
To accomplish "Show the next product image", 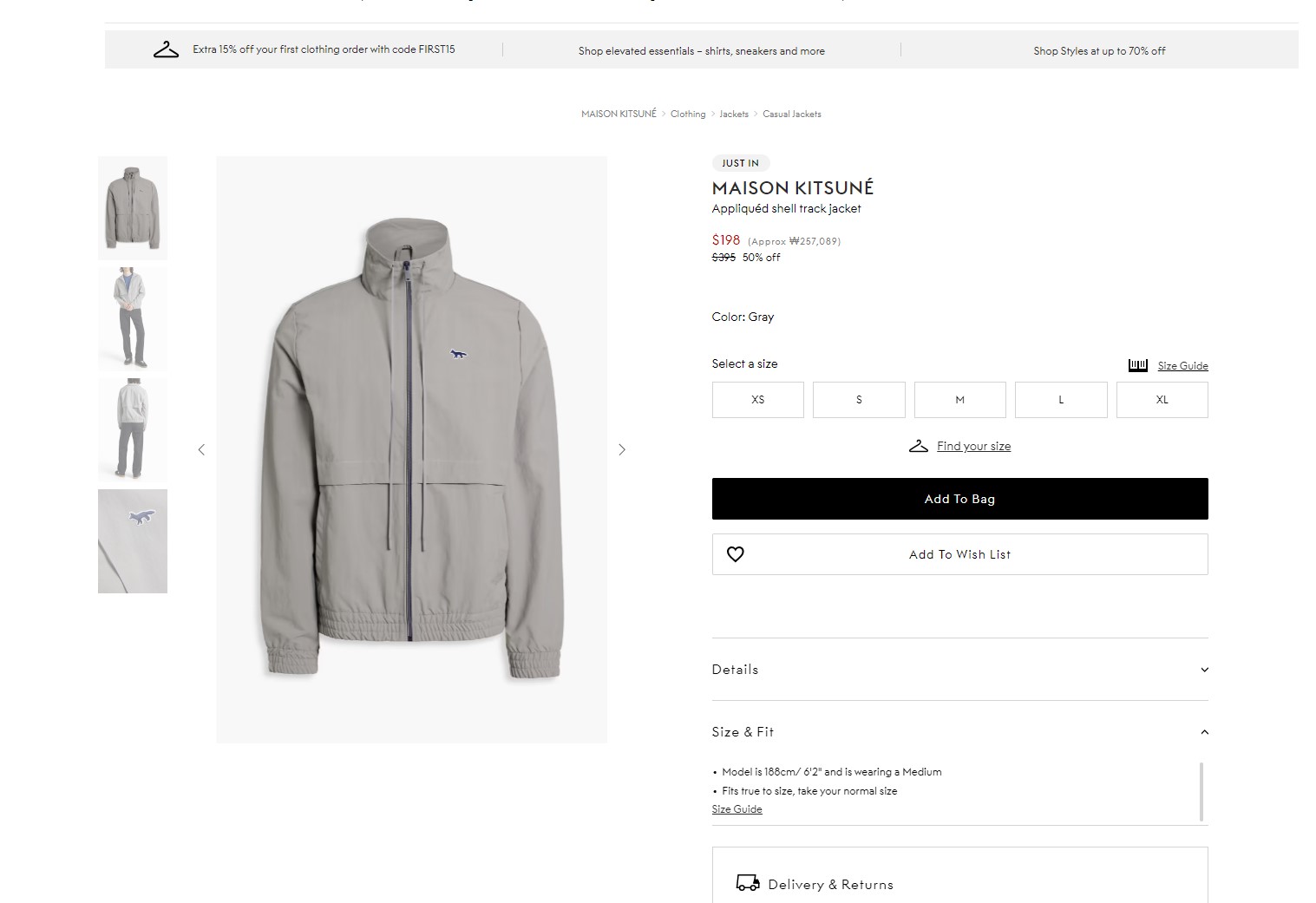I will [621, 449].
